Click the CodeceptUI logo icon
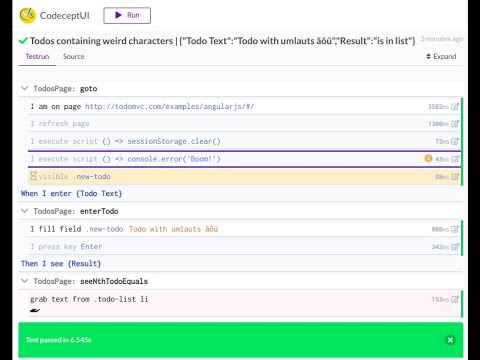 [27, 15]
